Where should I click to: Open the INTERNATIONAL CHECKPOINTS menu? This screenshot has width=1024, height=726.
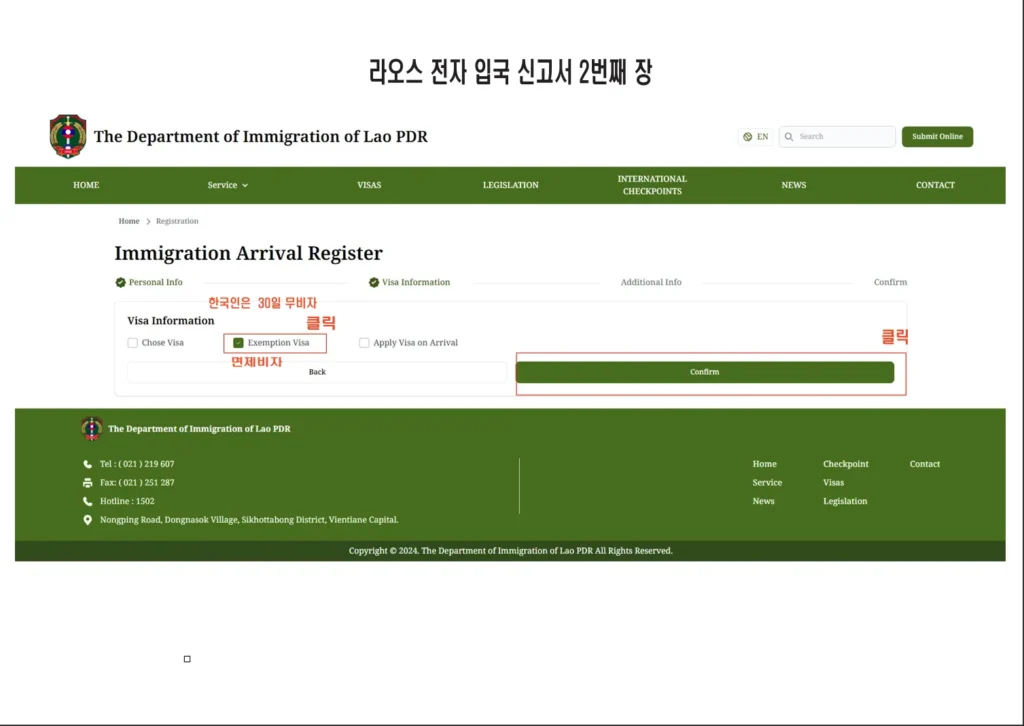pos(651,185)
